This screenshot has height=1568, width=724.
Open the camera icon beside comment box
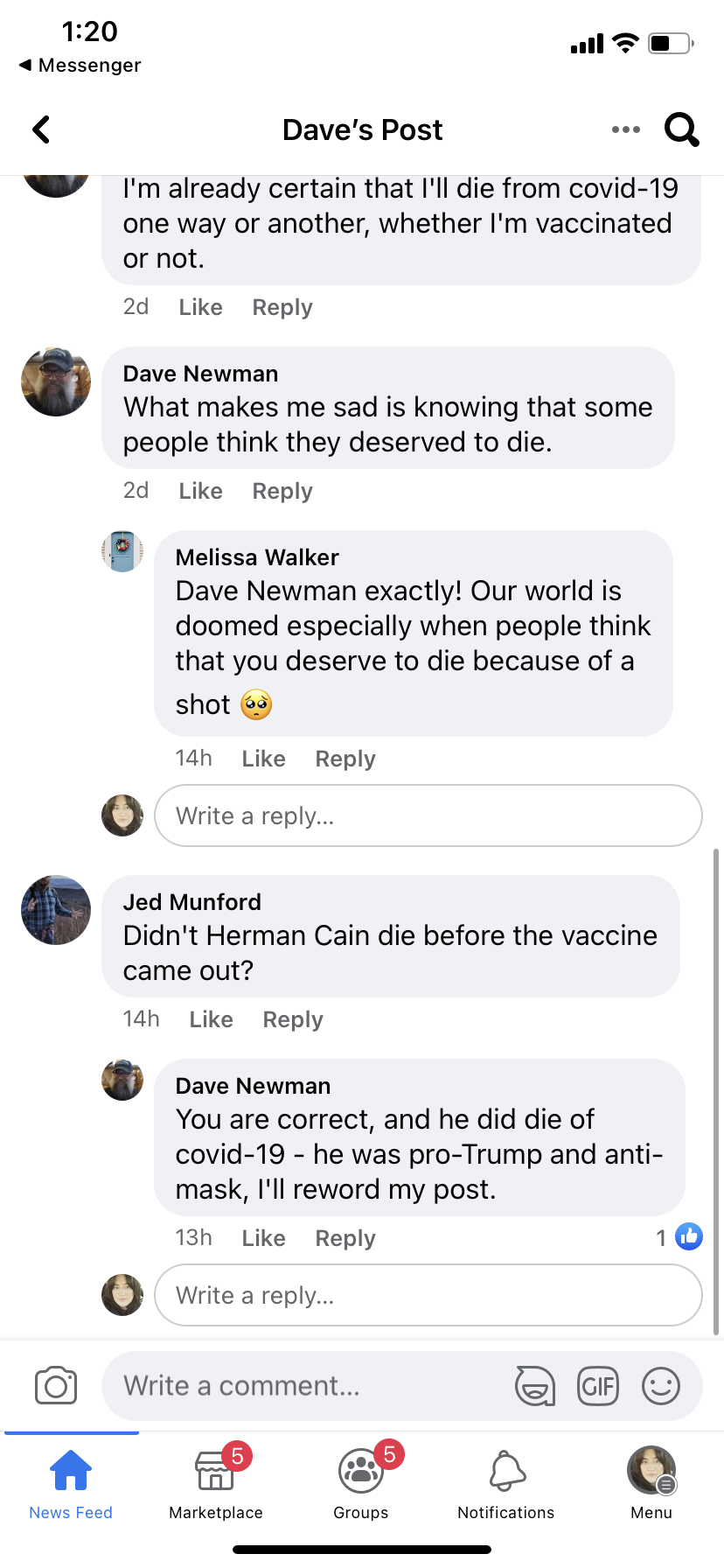pyautogui.click(x=56, y=1386)
